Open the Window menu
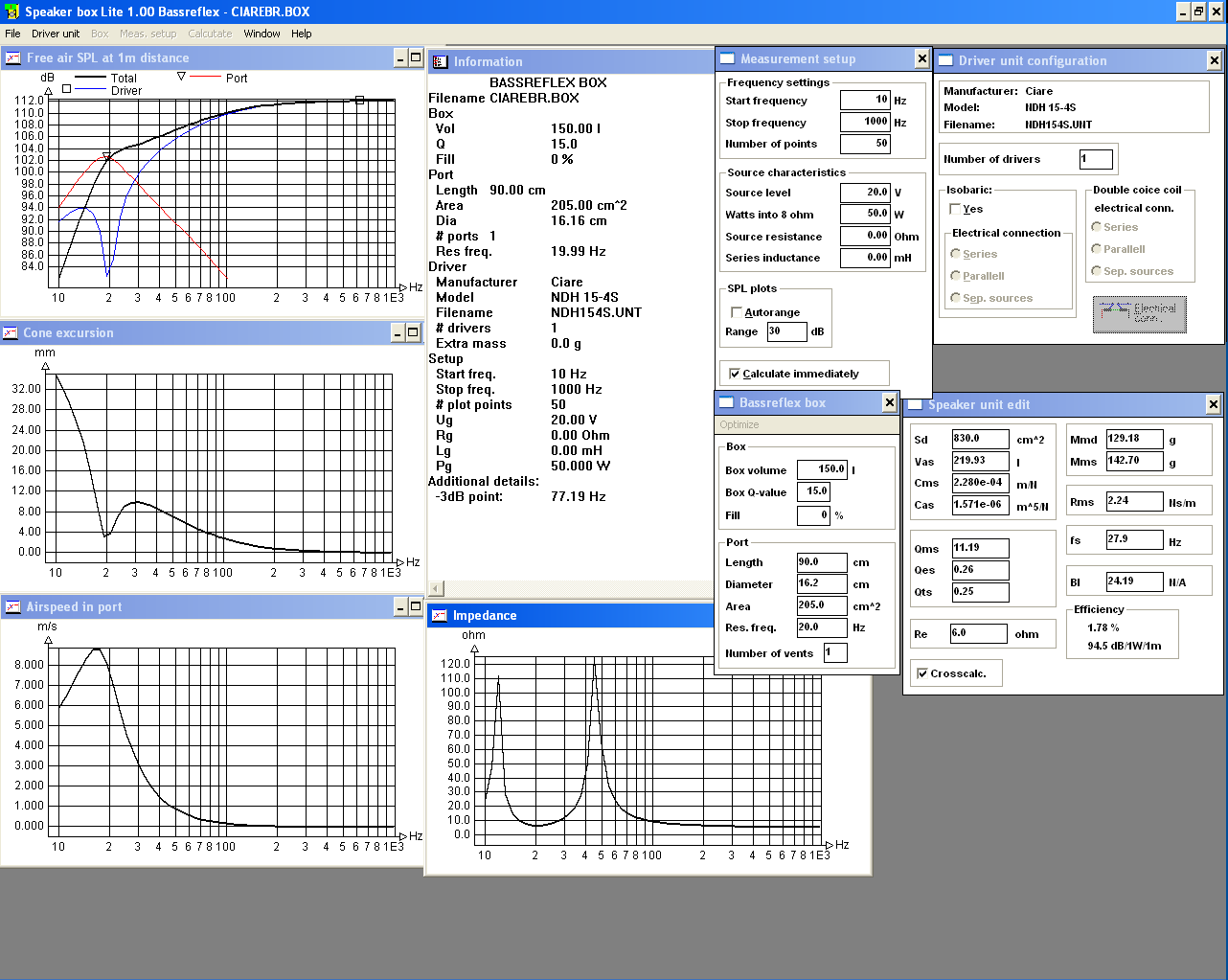This screenshot has height=980, width=1228. 262,34
